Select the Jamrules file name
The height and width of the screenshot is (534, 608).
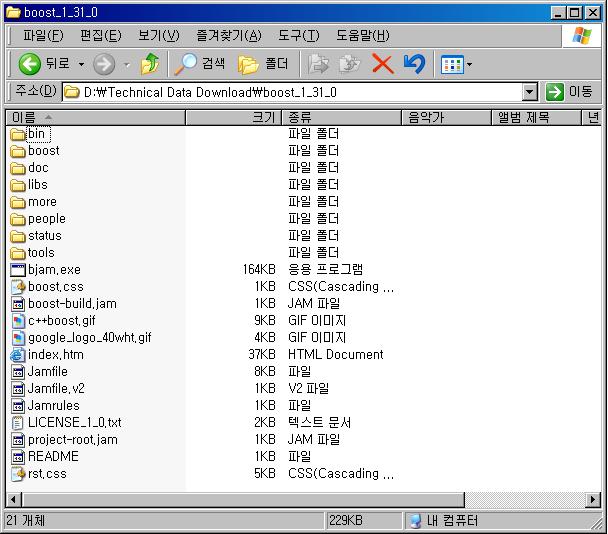[54, 406]
